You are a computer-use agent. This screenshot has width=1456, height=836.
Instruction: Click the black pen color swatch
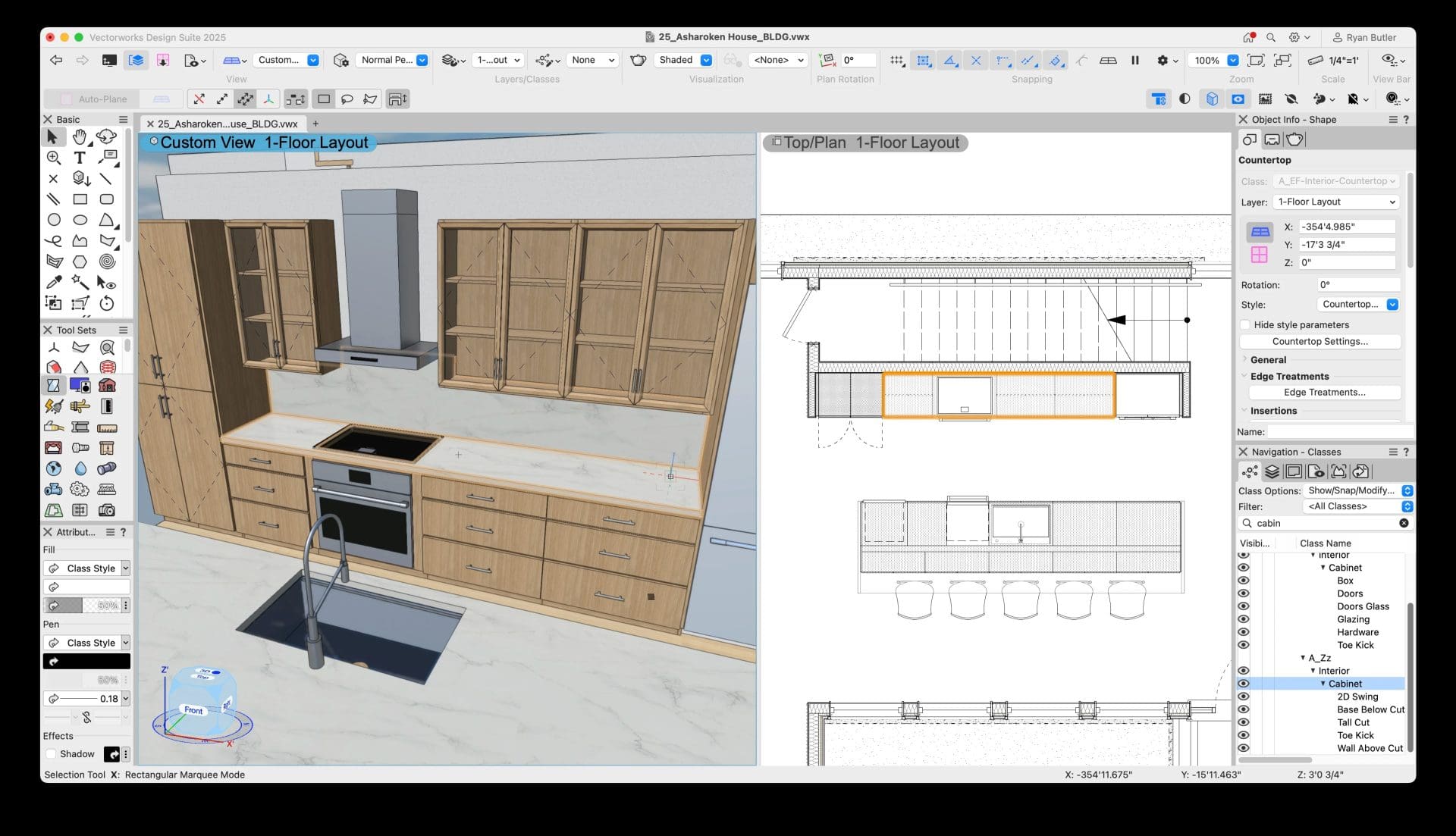pyautogui.click(x=86, y=662)
